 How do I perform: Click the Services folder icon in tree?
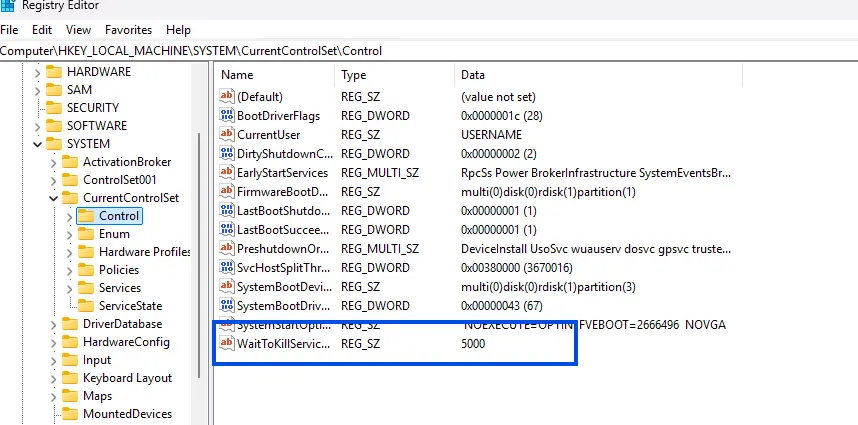86,288
